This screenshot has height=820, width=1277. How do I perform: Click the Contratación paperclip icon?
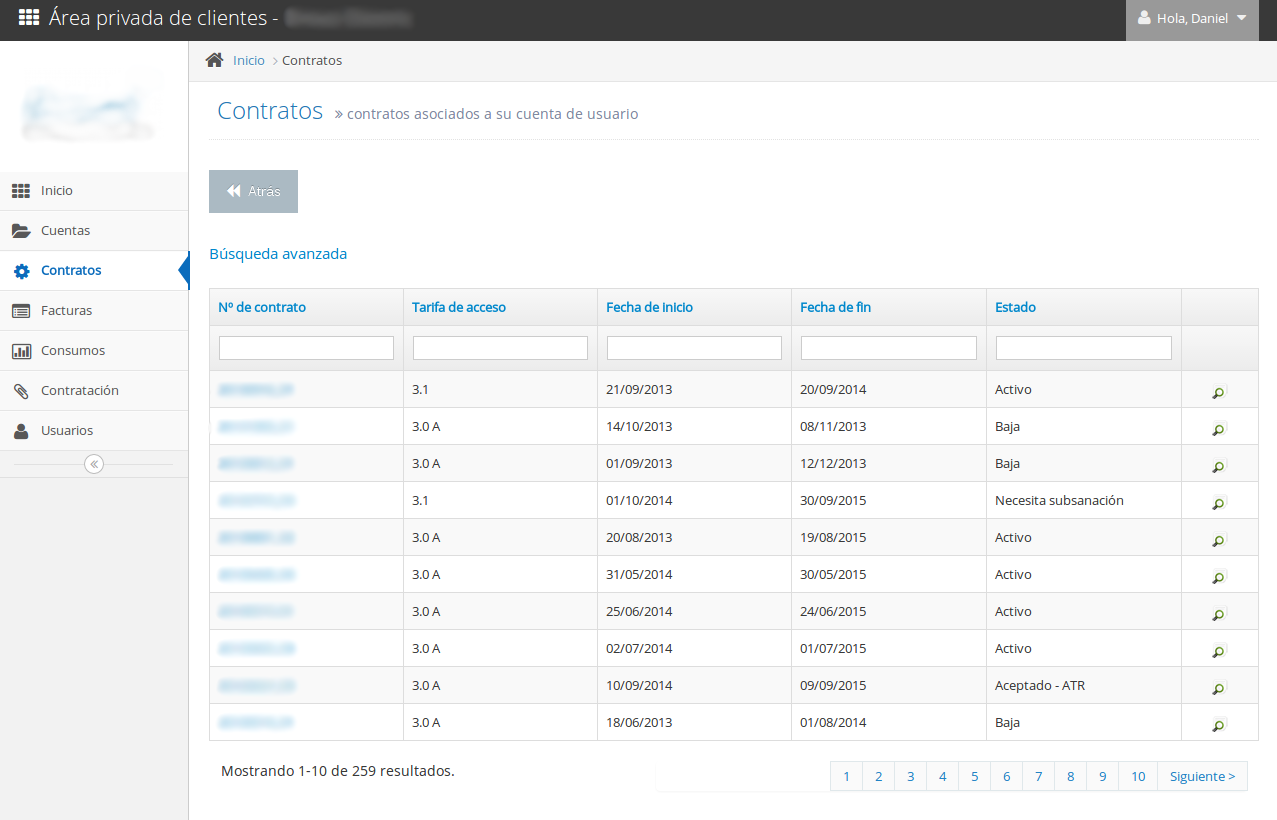click(x=20, y=390)
